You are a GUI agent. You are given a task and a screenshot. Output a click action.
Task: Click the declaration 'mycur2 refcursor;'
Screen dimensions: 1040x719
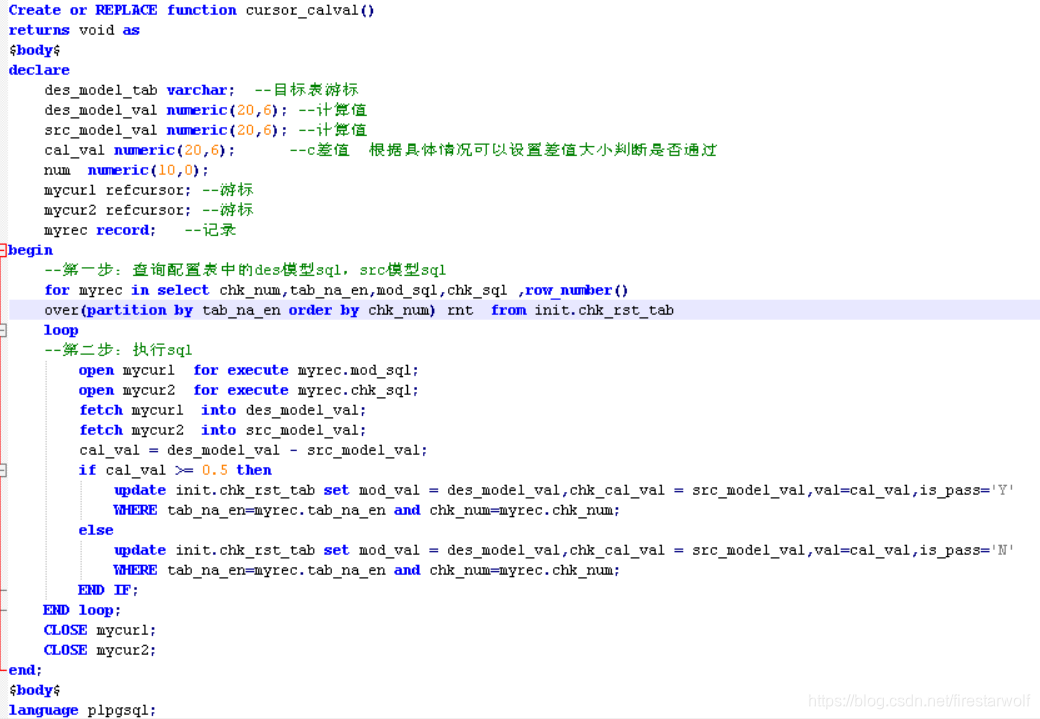(117, 210)
